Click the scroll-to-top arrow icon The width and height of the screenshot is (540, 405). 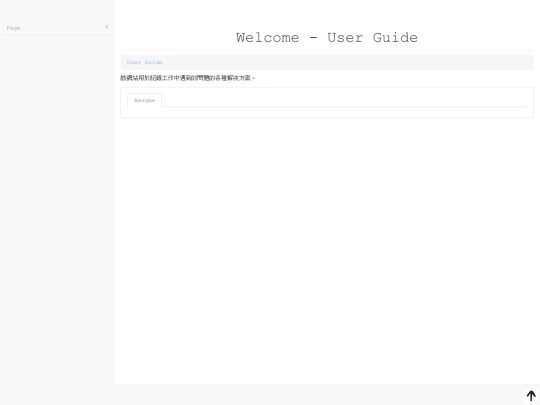point(531,396)
